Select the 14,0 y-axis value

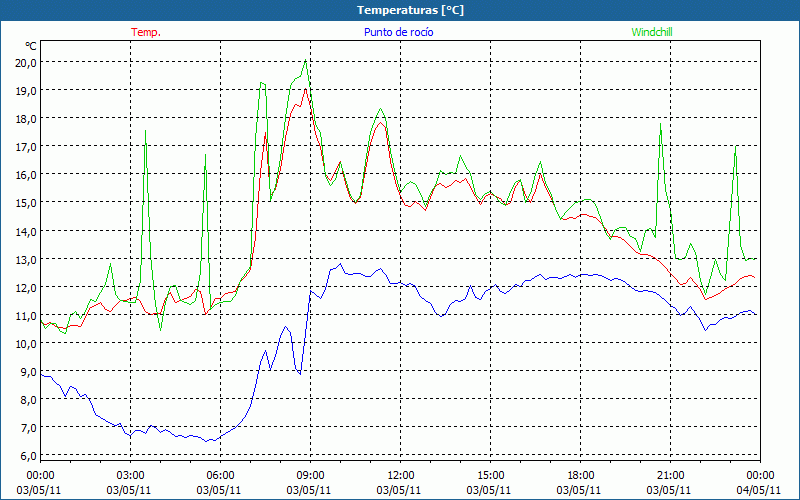(x=26, y=232)
